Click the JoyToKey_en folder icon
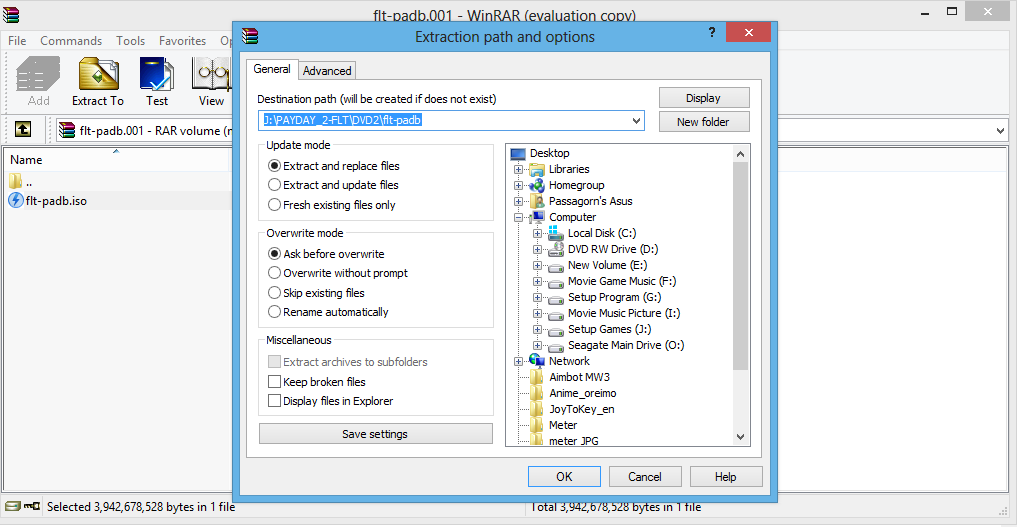The height and width of the screenshot is (527, 1017). pyautogui.click(x=536, y=409)
